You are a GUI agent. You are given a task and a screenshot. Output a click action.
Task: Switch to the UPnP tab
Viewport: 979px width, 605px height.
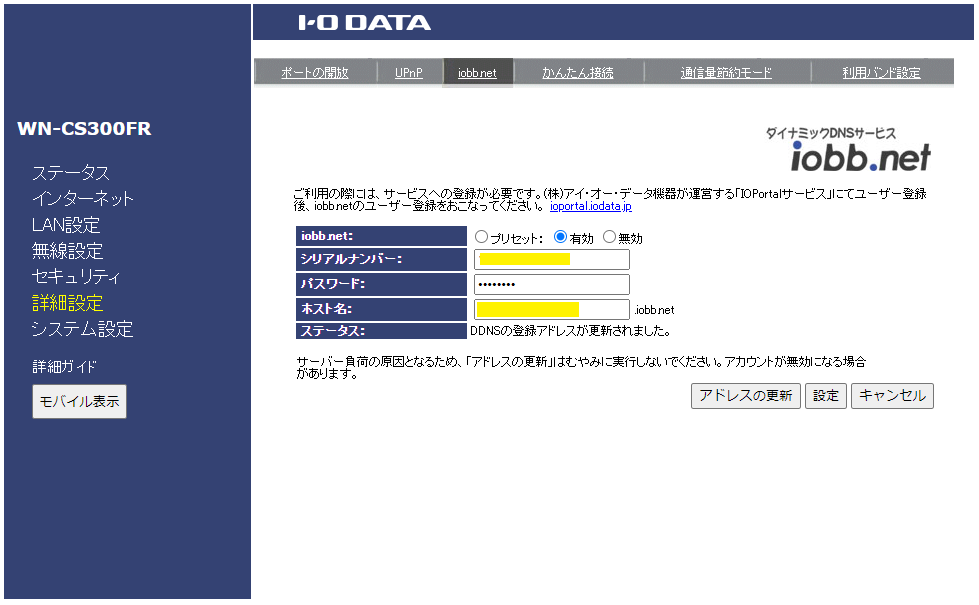(x=408, y=72)
